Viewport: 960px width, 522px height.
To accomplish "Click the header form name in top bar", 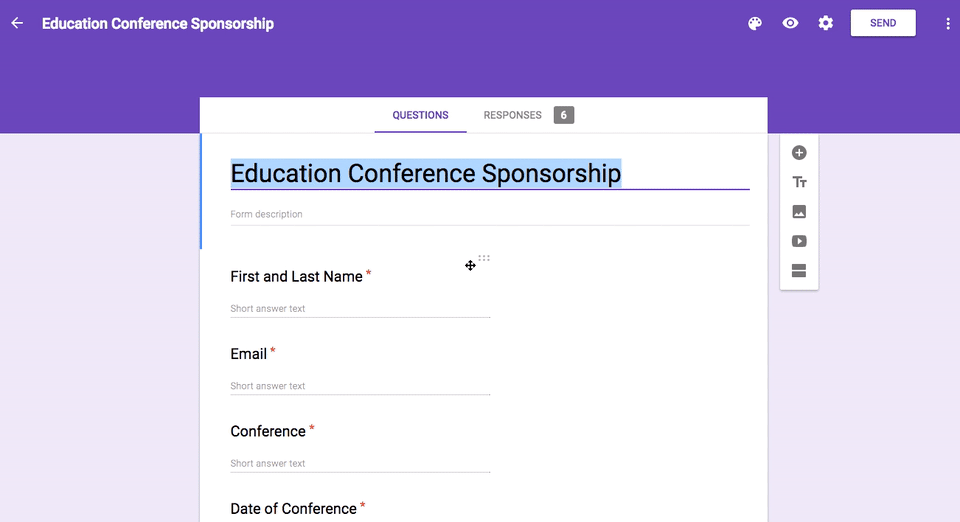I will click(x=158, y=23).
